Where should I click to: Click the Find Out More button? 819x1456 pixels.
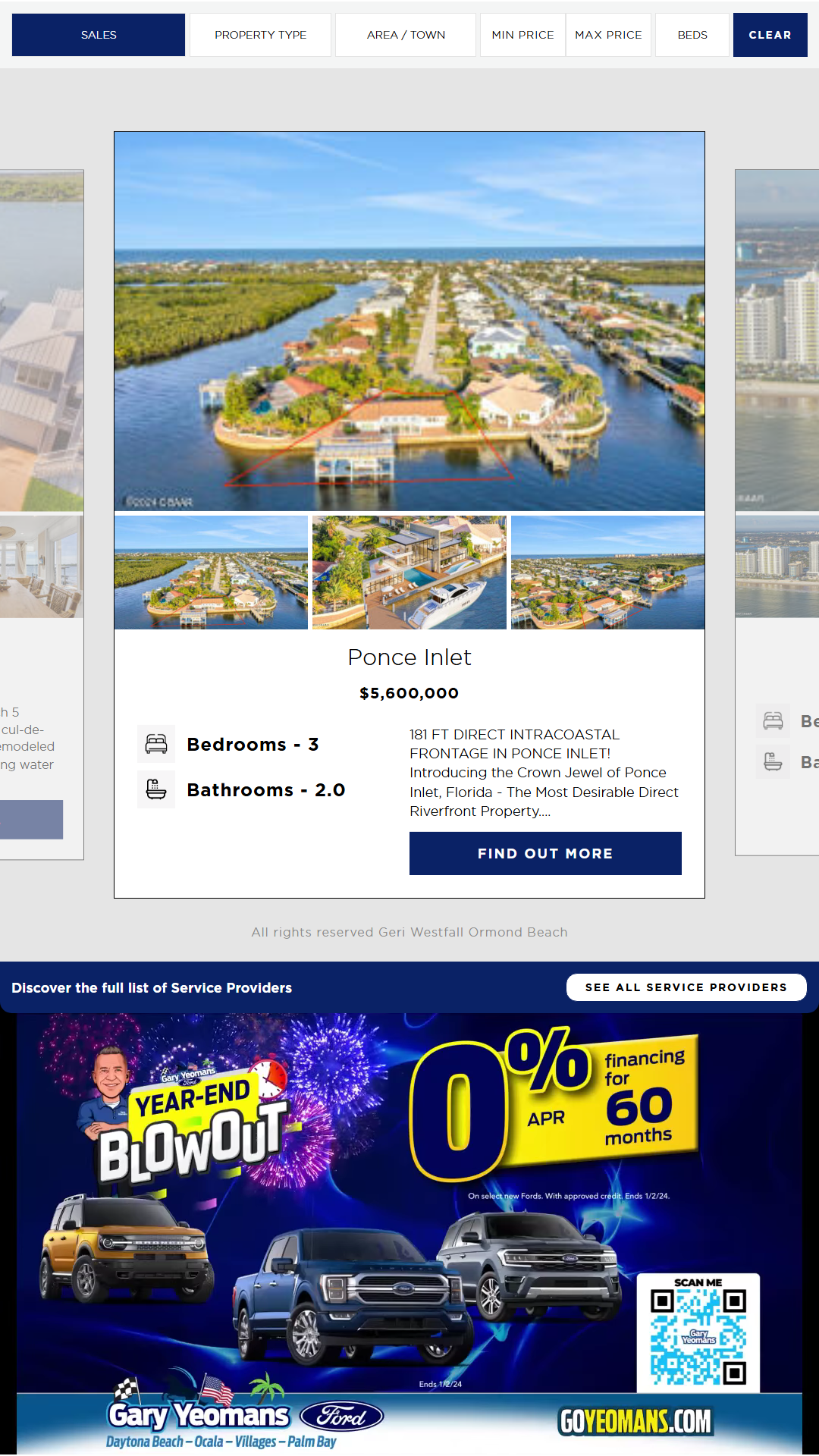click(545, 853)
